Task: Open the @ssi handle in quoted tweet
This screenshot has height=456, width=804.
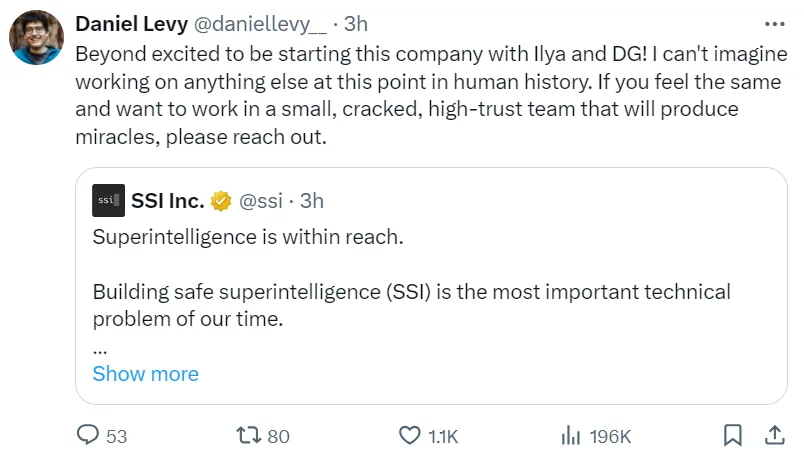Action: click(262, 201)
